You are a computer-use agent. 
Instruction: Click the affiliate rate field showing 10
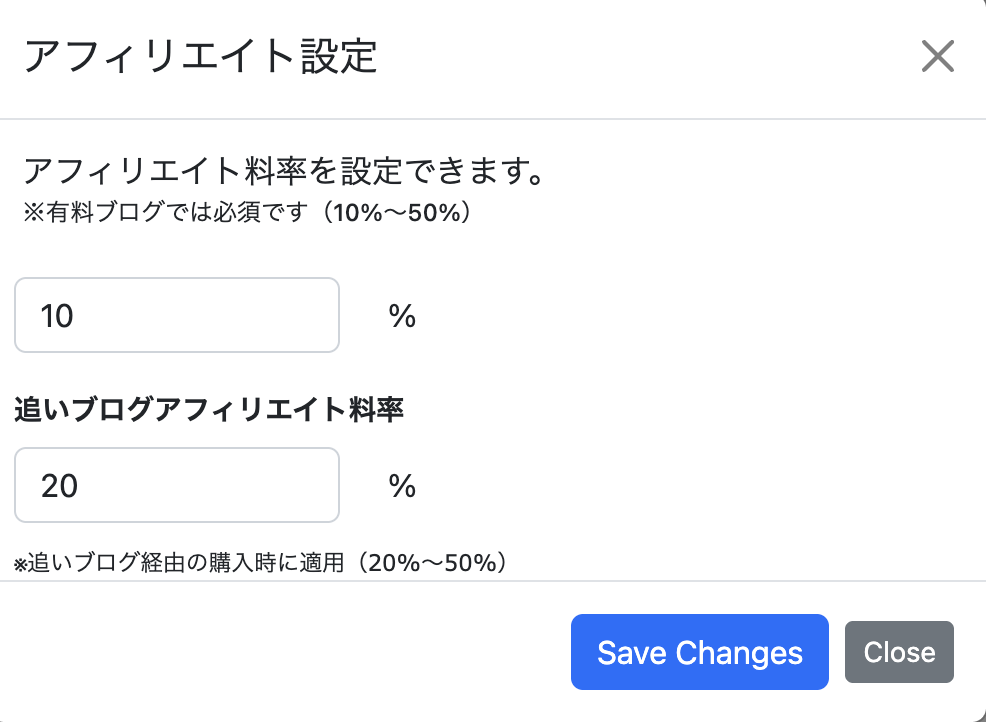click(177, 315)
